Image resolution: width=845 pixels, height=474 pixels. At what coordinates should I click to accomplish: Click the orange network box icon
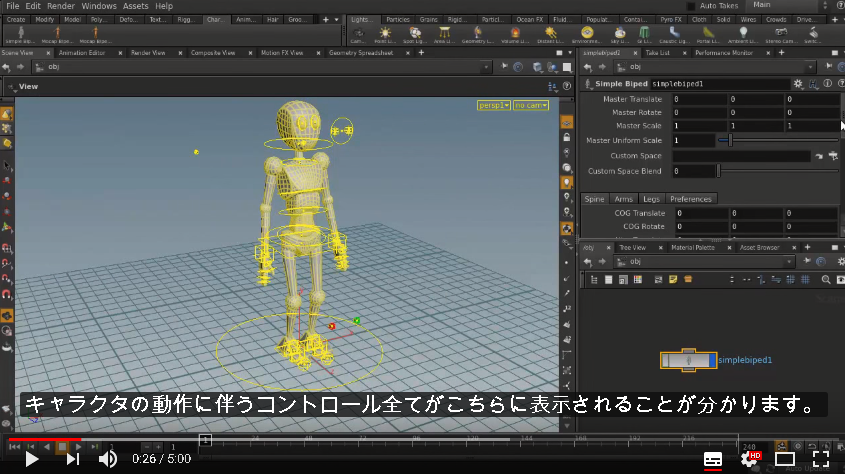(688, 280)
